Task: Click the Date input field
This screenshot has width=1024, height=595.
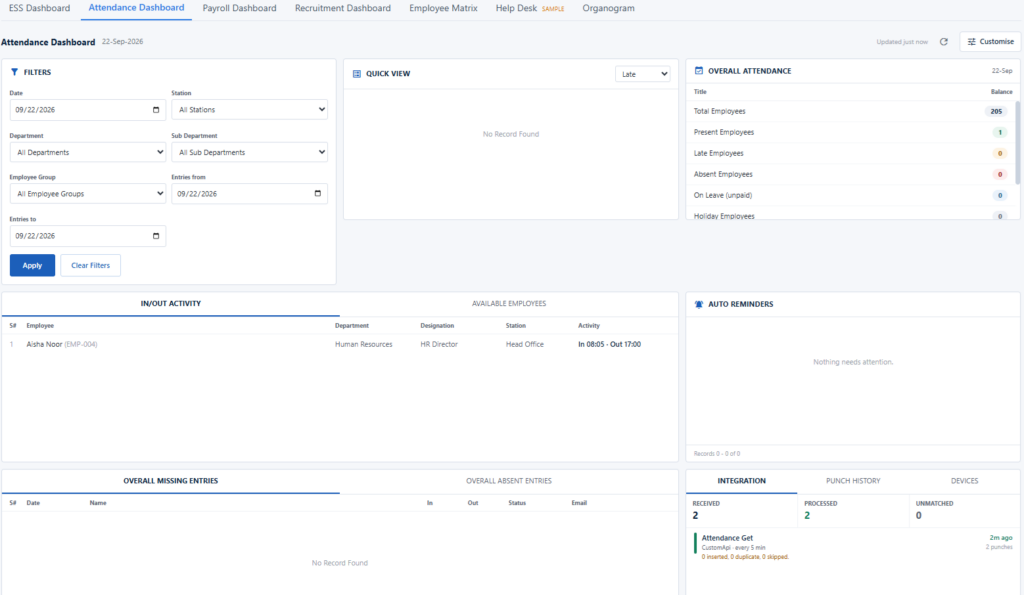Action: (88, 110)
